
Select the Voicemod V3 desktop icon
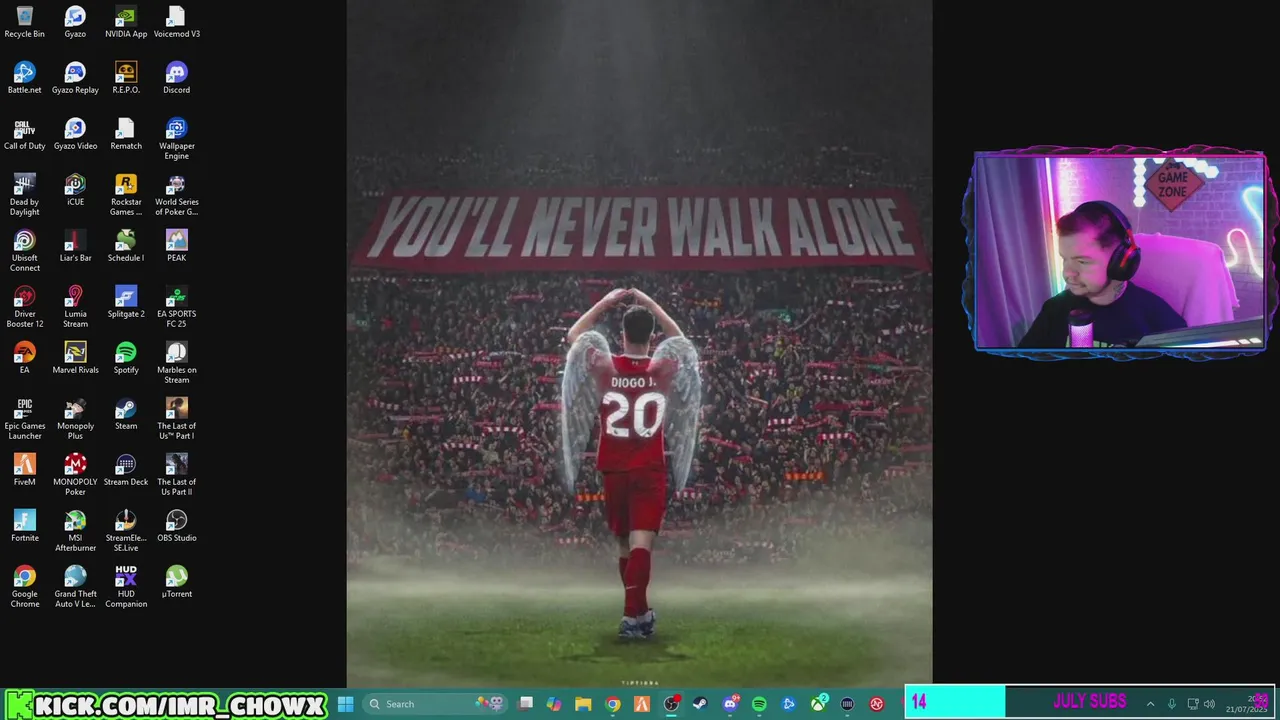coord(176,22)
